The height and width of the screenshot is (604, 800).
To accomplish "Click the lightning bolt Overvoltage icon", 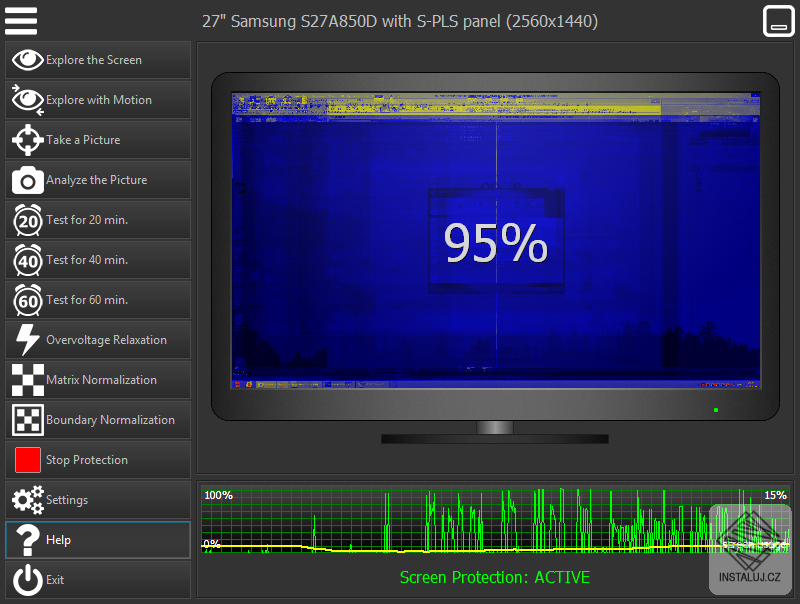I will tap(28, 340).
